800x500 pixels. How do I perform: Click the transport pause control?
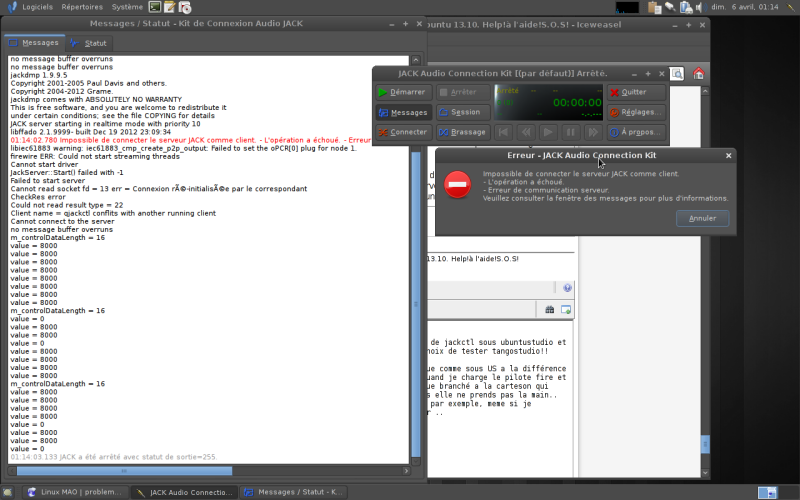pyautogui.click(x=570, y=132)
